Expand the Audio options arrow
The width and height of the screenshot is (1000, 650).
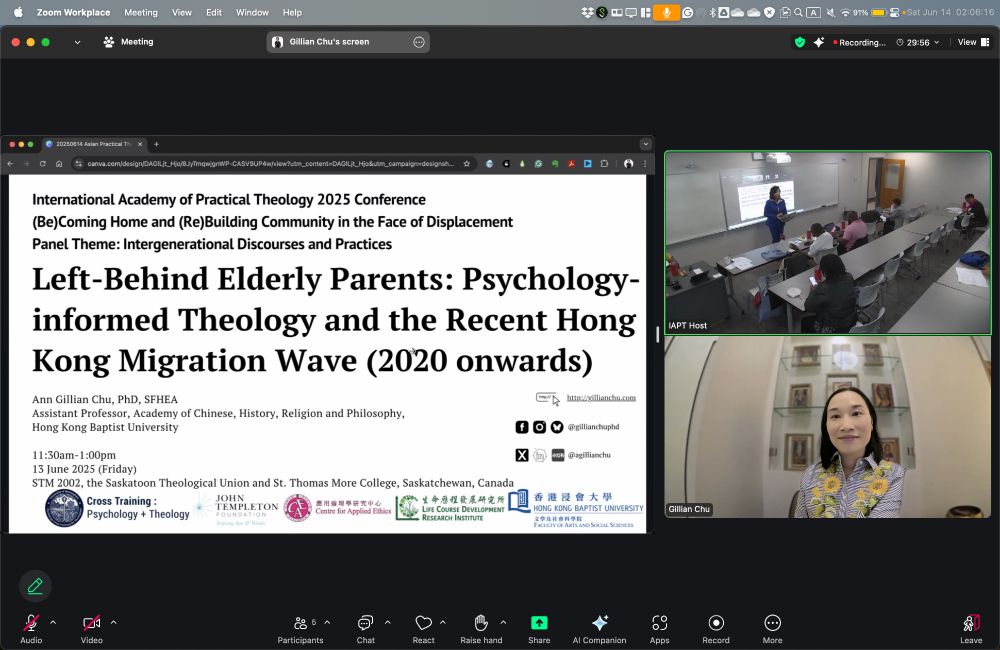[53, 622]
